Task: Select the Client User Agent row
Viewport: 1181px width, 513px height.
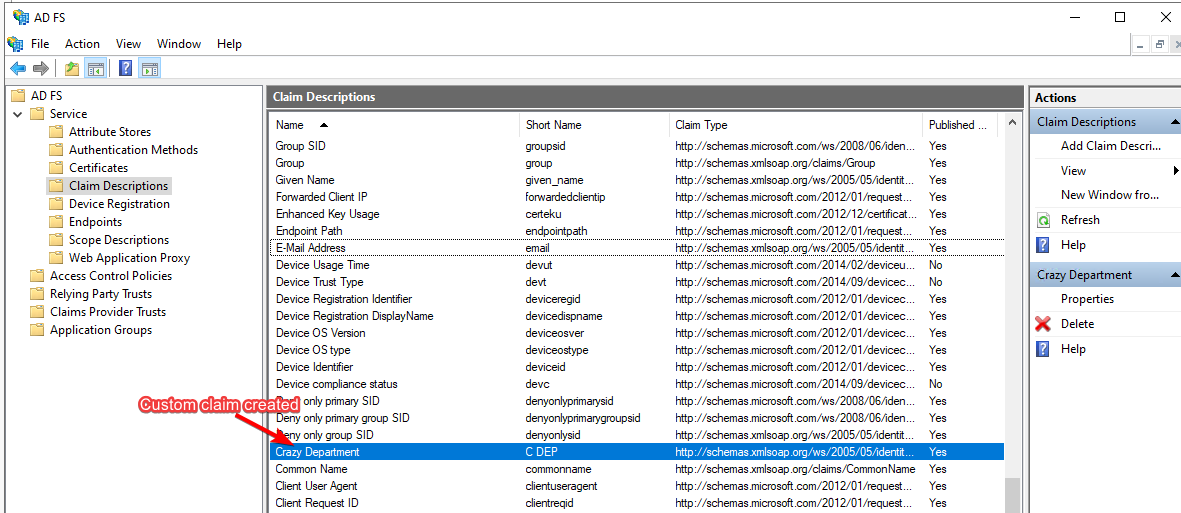Action: (x=636, y=486)
